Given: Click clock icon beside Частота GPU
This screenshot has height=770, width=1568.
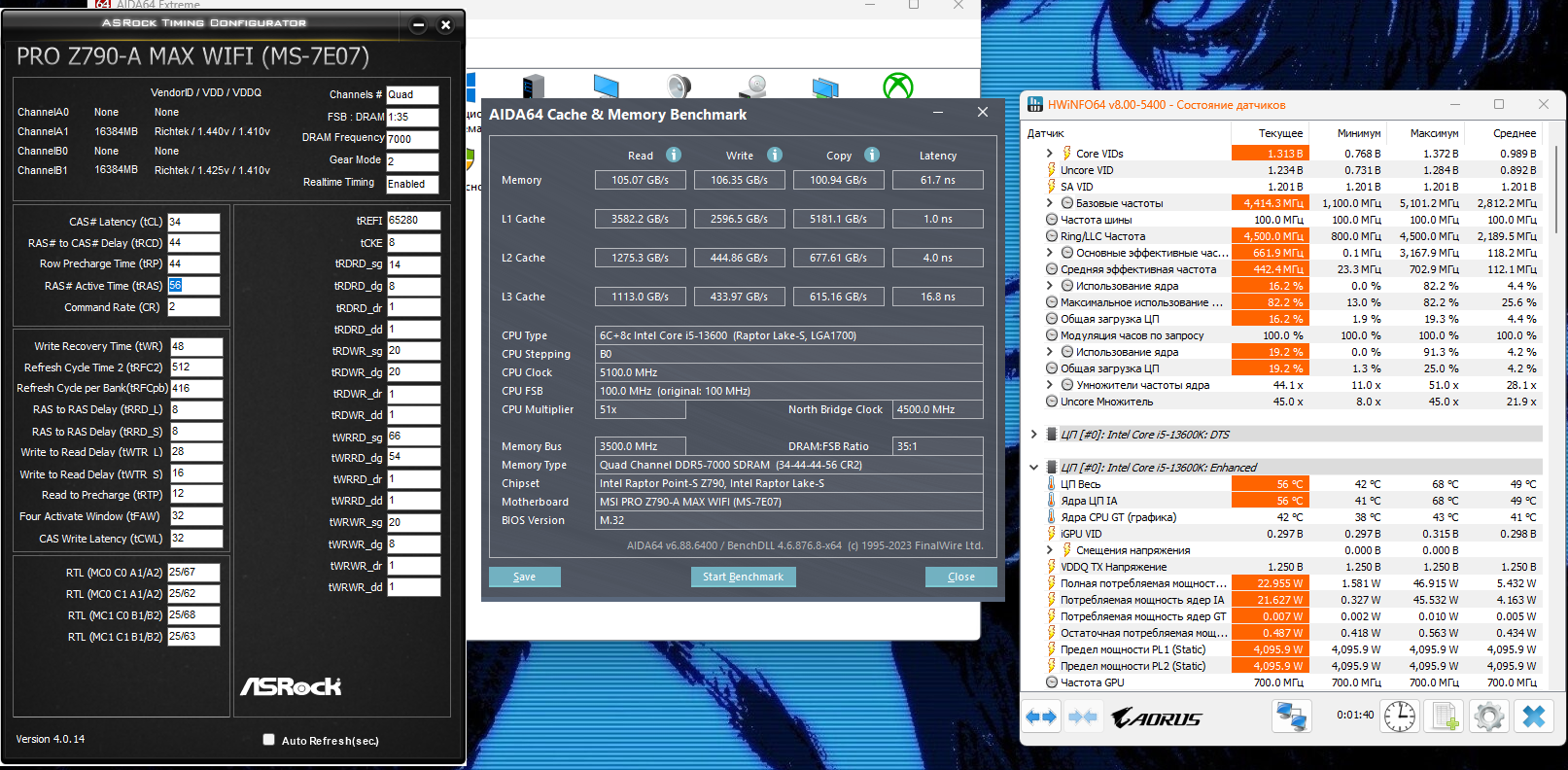Looking at the screenshot, I should pyautogui.click(x=1051, y=682).
